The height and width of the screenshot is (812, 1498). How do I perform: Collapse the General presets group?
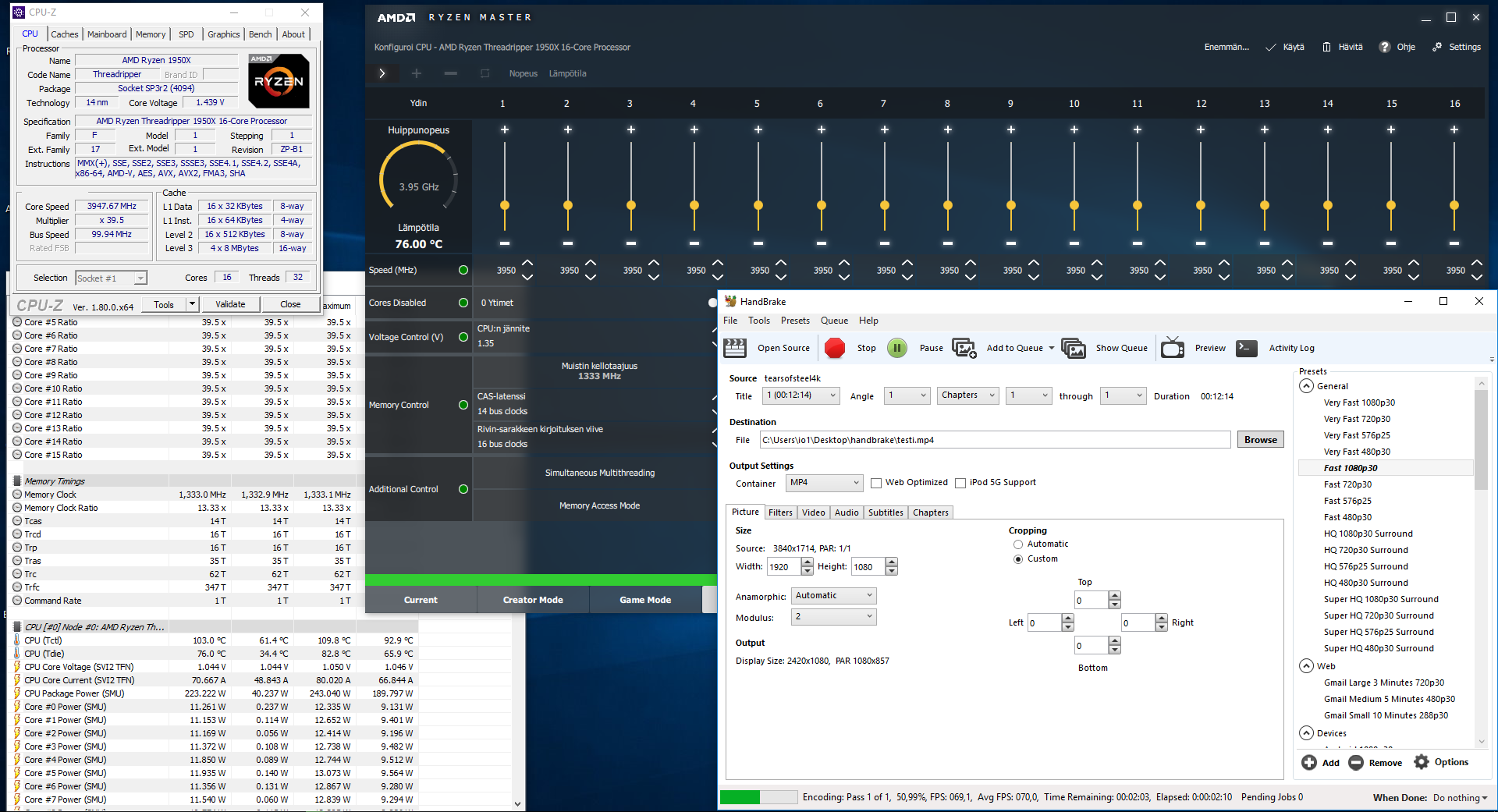[x=1306, y=386]
